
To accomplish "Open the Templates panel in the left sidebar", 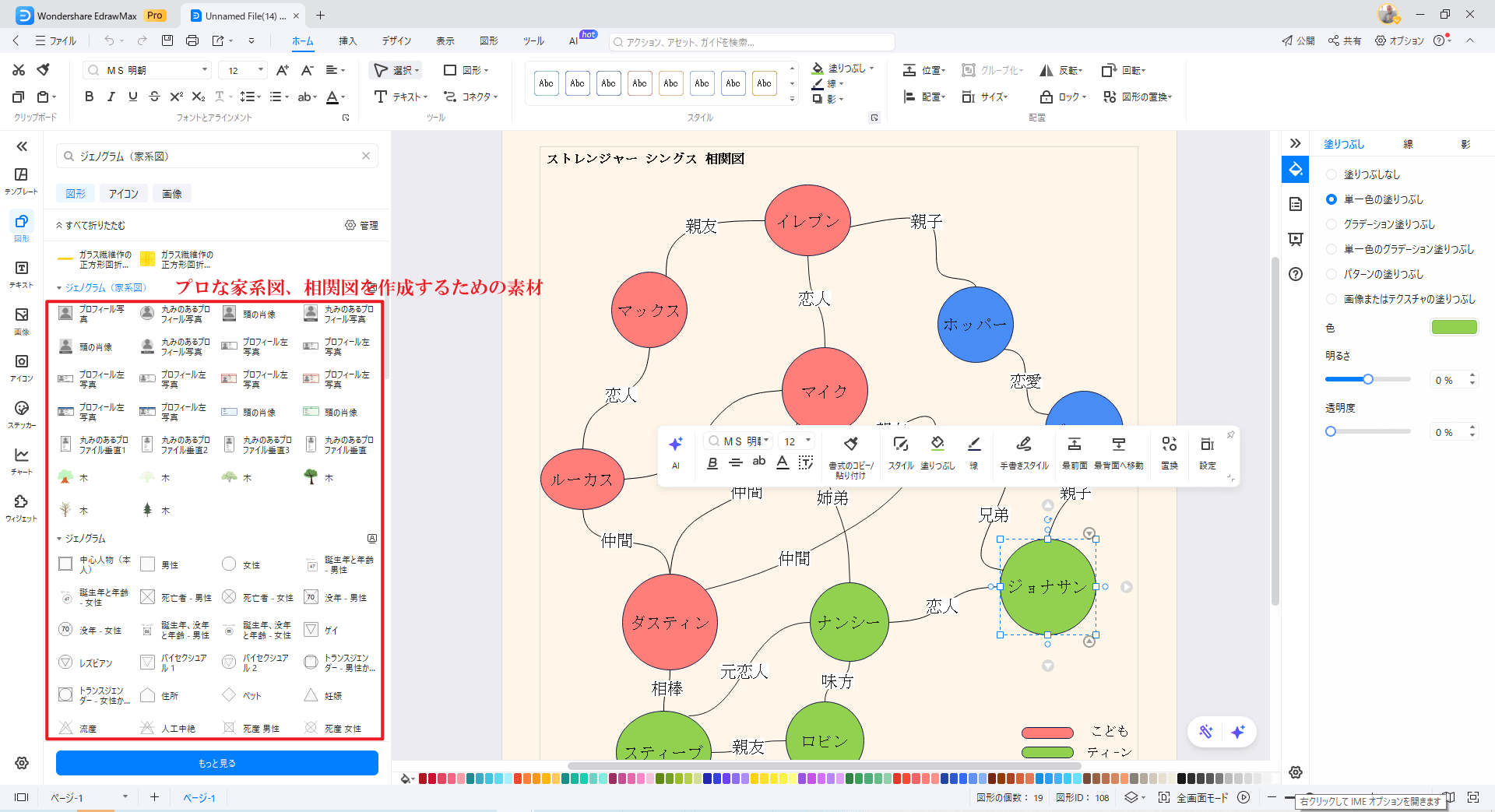I will click(21, 180).
